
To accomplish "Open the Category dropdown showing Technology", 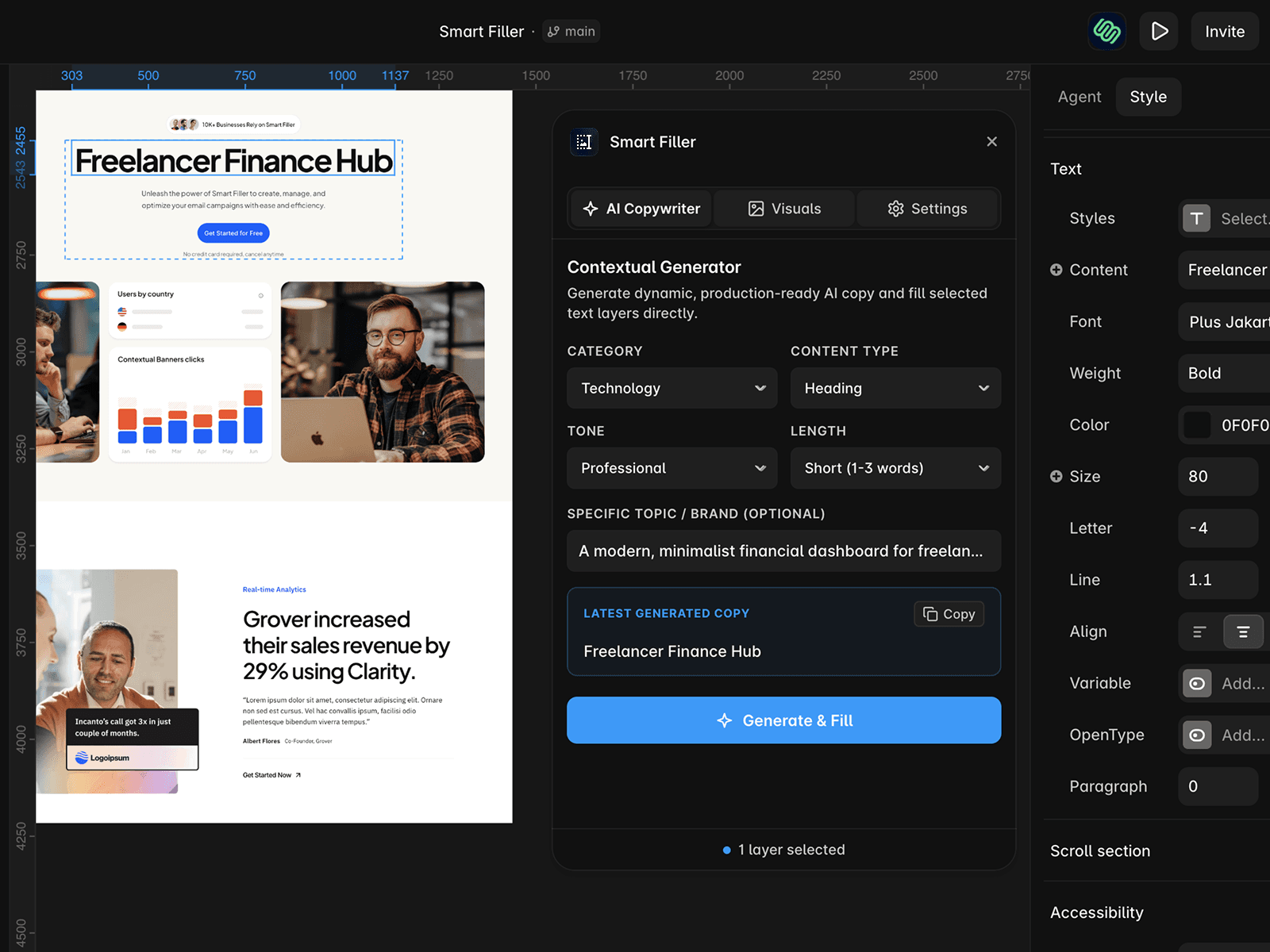I will (672, 388).
